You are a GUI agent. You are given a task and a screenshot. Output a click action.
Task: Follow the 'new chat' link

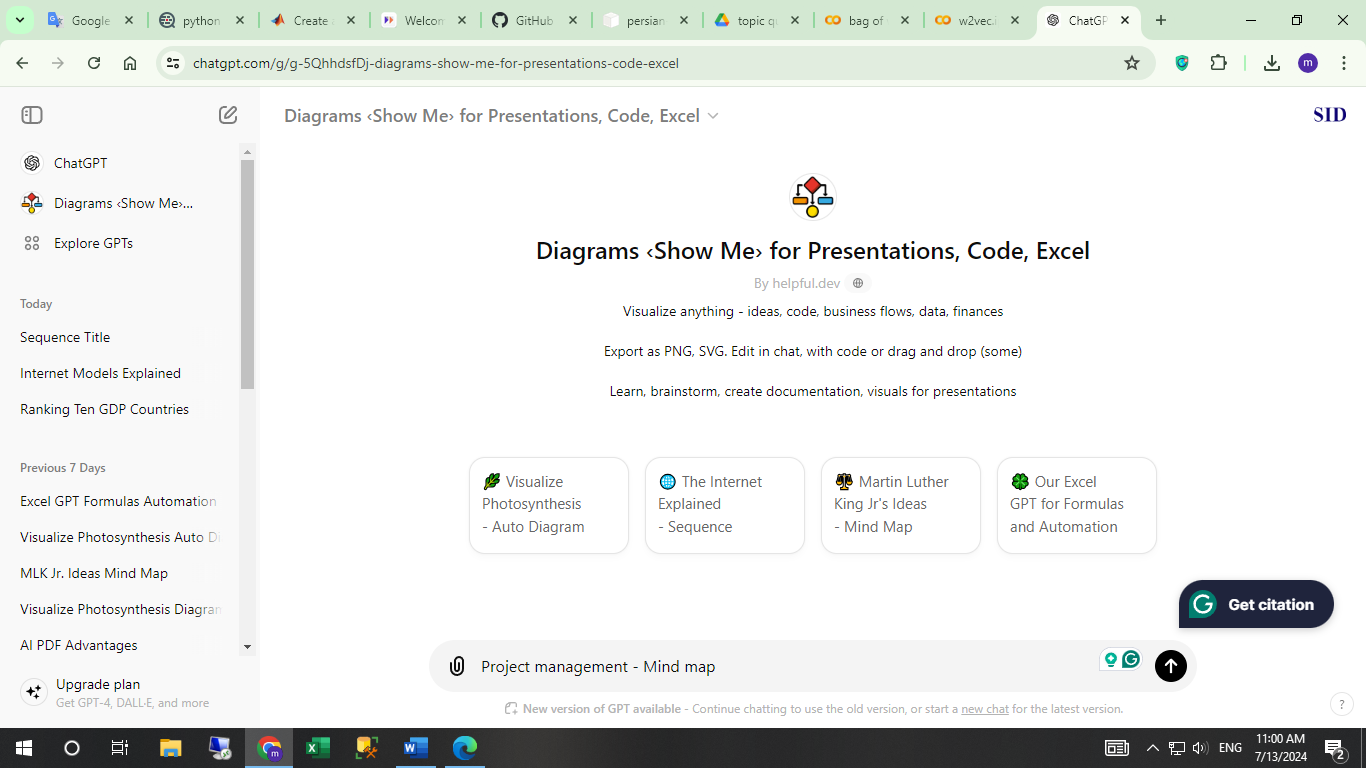tap(985, 709)
